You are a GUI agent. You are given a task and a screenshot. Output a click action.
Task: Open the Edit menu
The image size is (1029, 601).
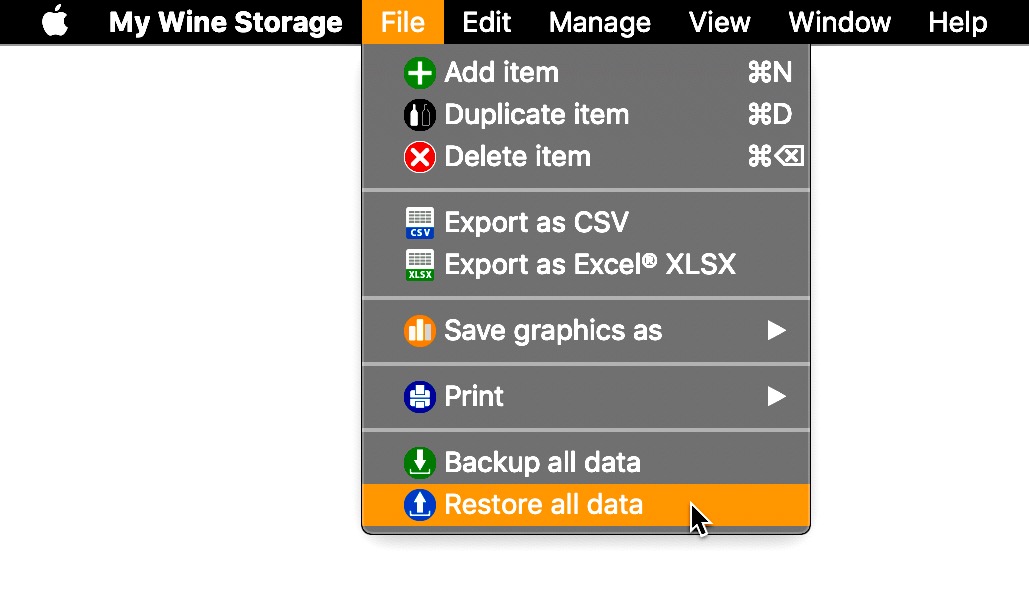(486, 22)
